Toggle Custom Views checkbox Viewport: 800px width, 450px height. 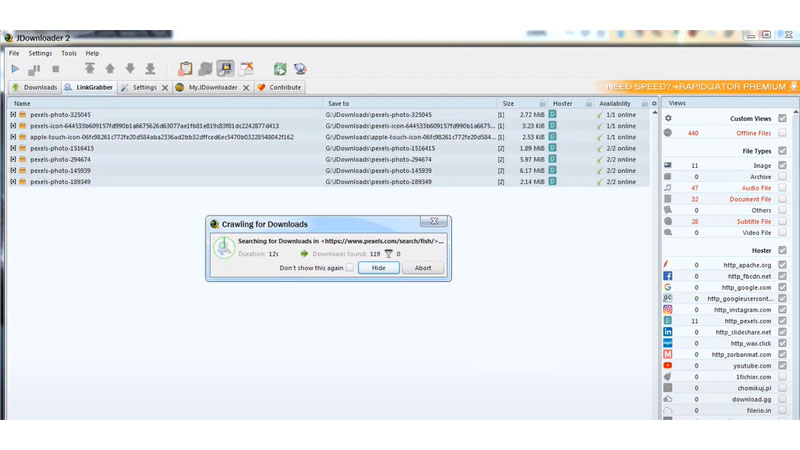782,118
